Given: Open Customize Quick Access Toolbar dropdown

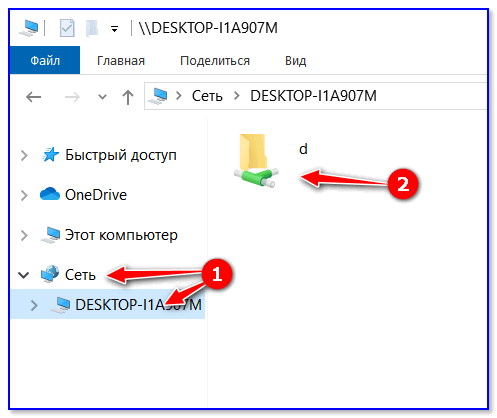Looking at the screenshot, I should [x=114, y=29].
